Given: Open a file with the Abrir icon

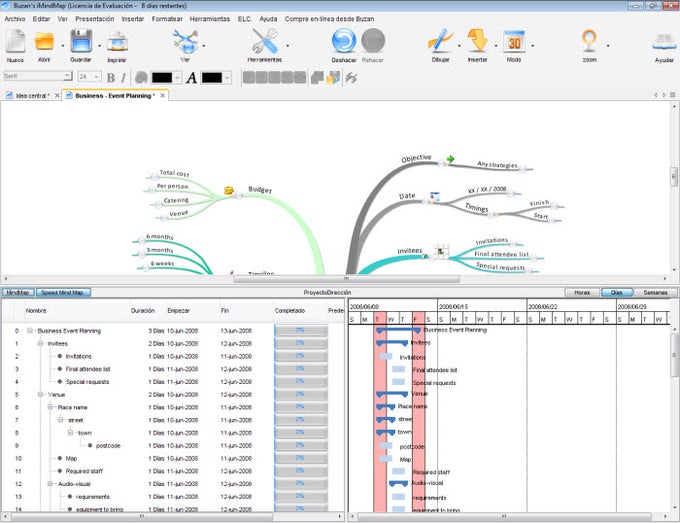Looking at the screenshot, I should pyautogui.click(x=44, y=42).
